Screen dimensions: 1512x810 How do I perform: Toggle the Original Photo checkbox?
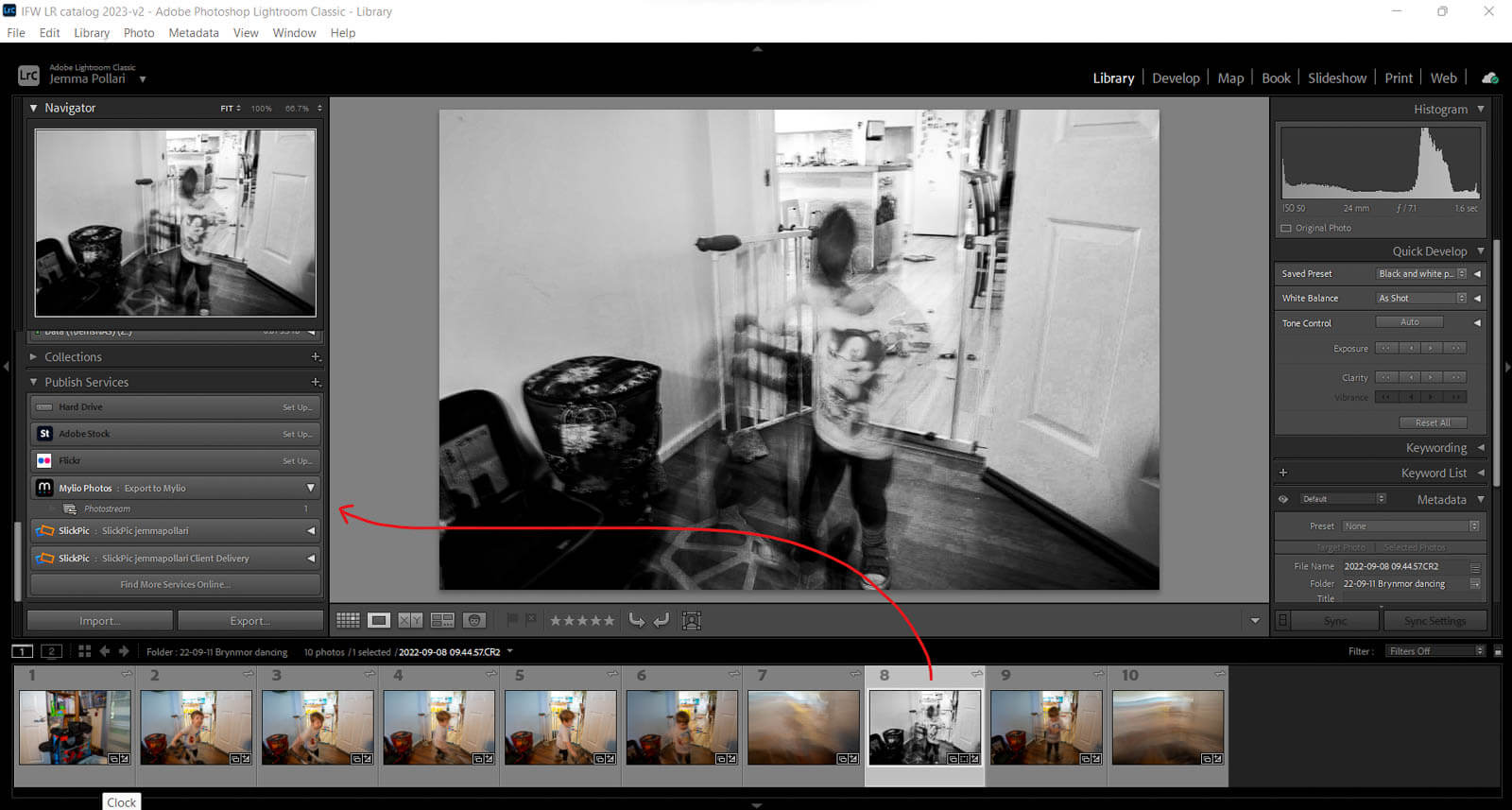(1286, 228)
